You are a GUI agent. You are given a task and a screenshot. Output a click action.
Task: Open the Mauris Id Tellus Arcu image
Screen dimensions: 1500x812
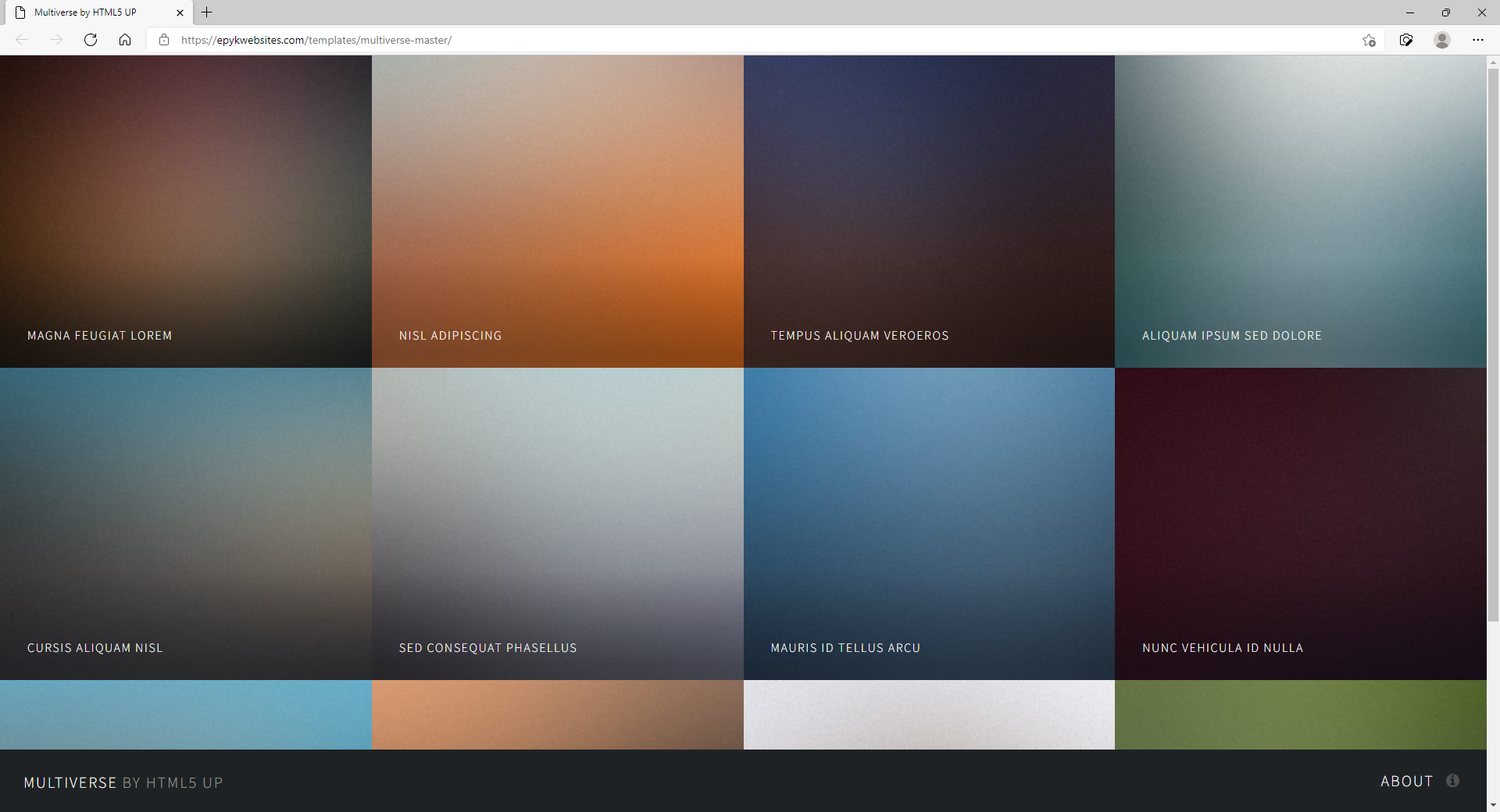(x=929, y=523)
